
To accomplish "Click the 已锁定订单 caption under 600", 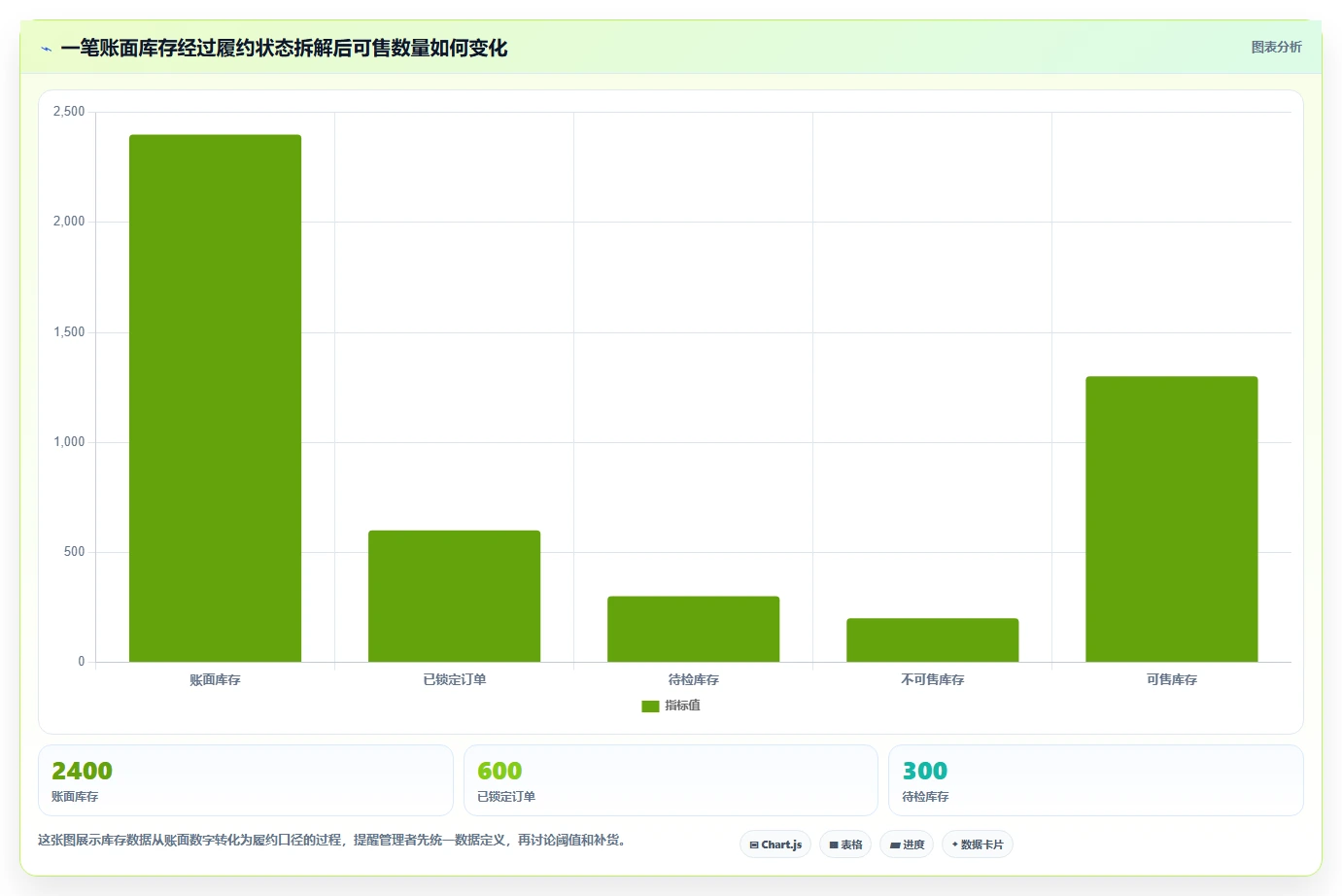I will tap(506, 796).
